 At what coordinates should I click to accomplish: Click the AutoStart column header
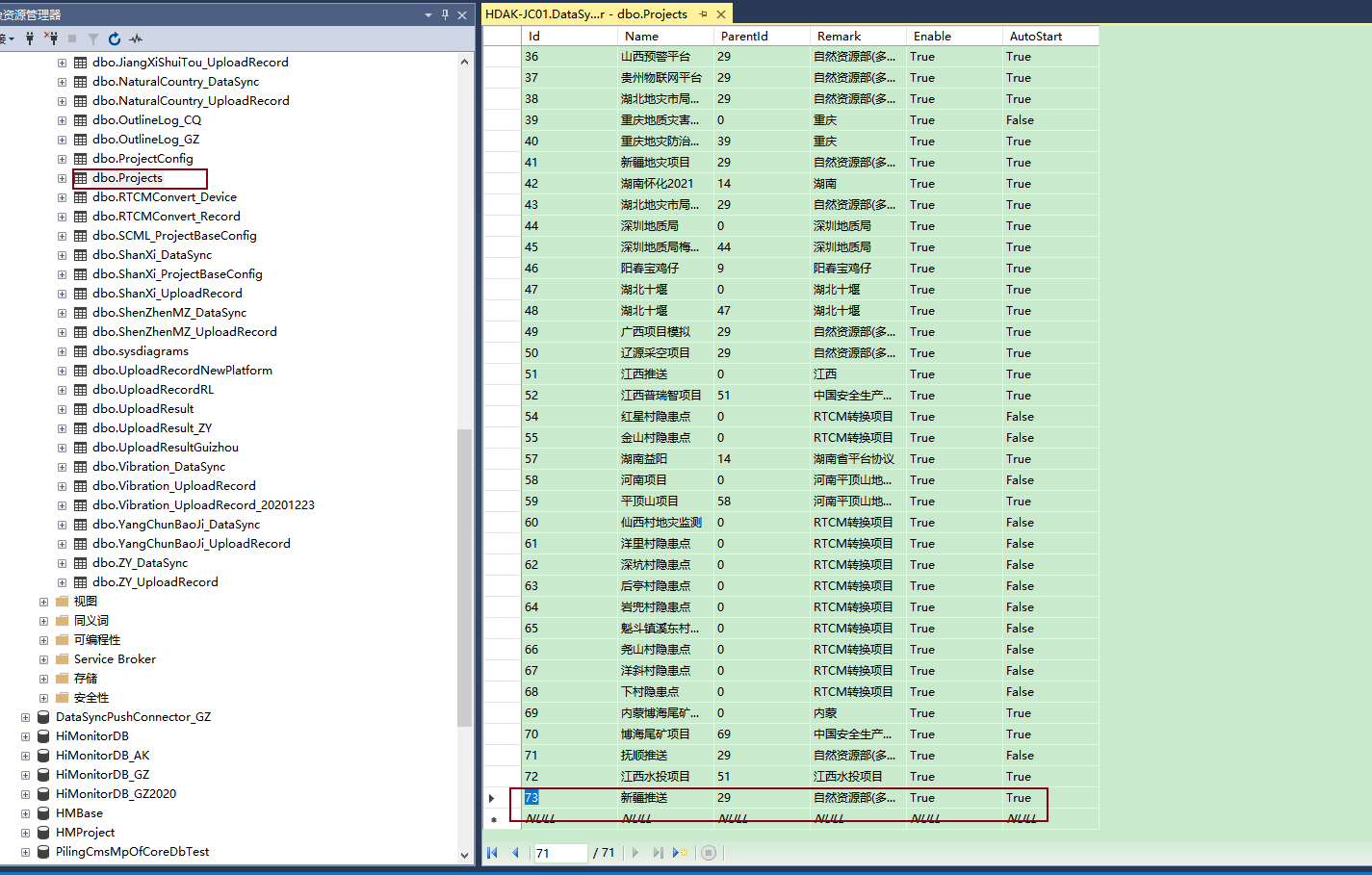pos(1049,37)
